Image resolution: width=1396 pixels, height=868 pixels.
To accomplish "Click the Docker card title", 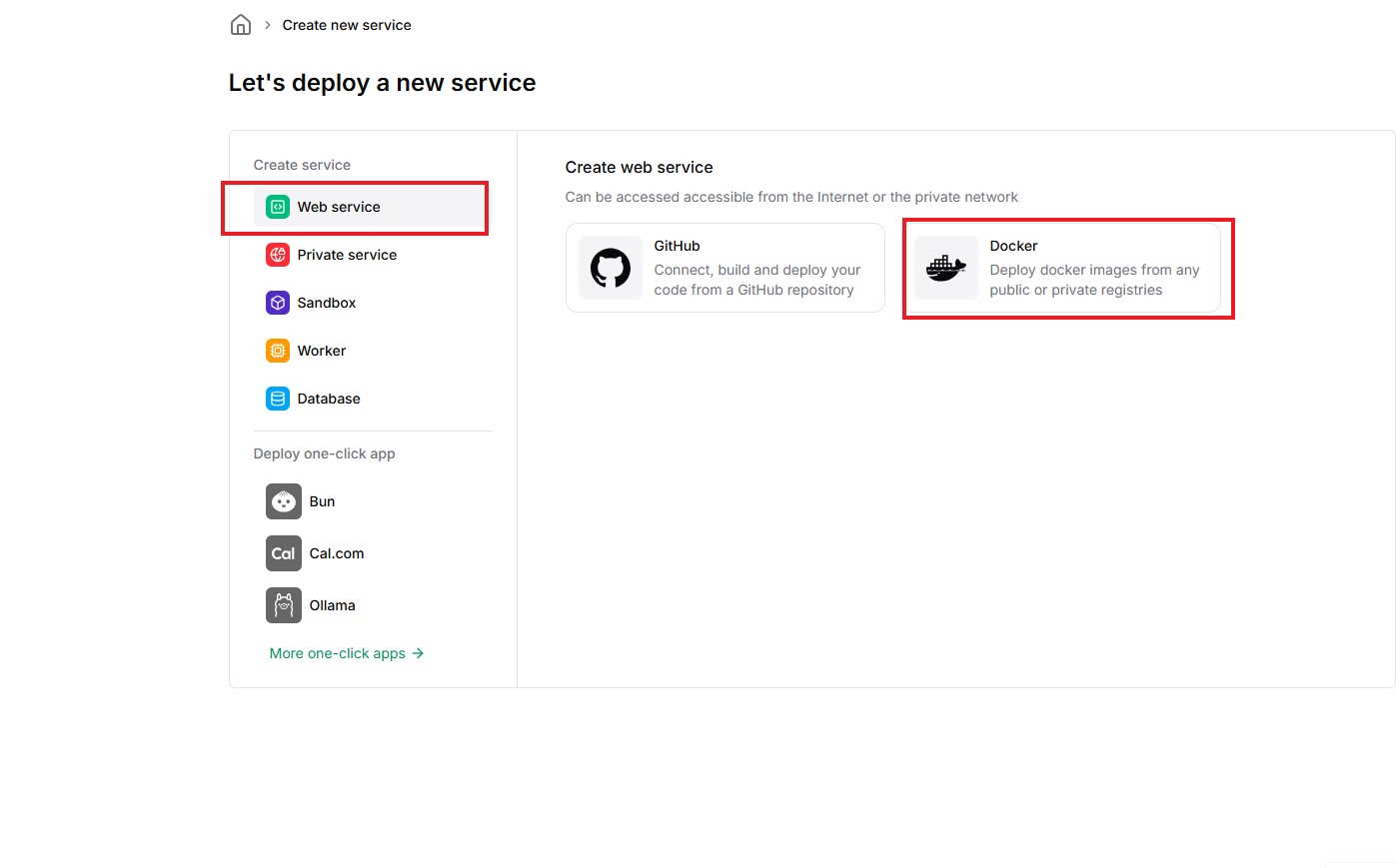I will coord(1013,246).
